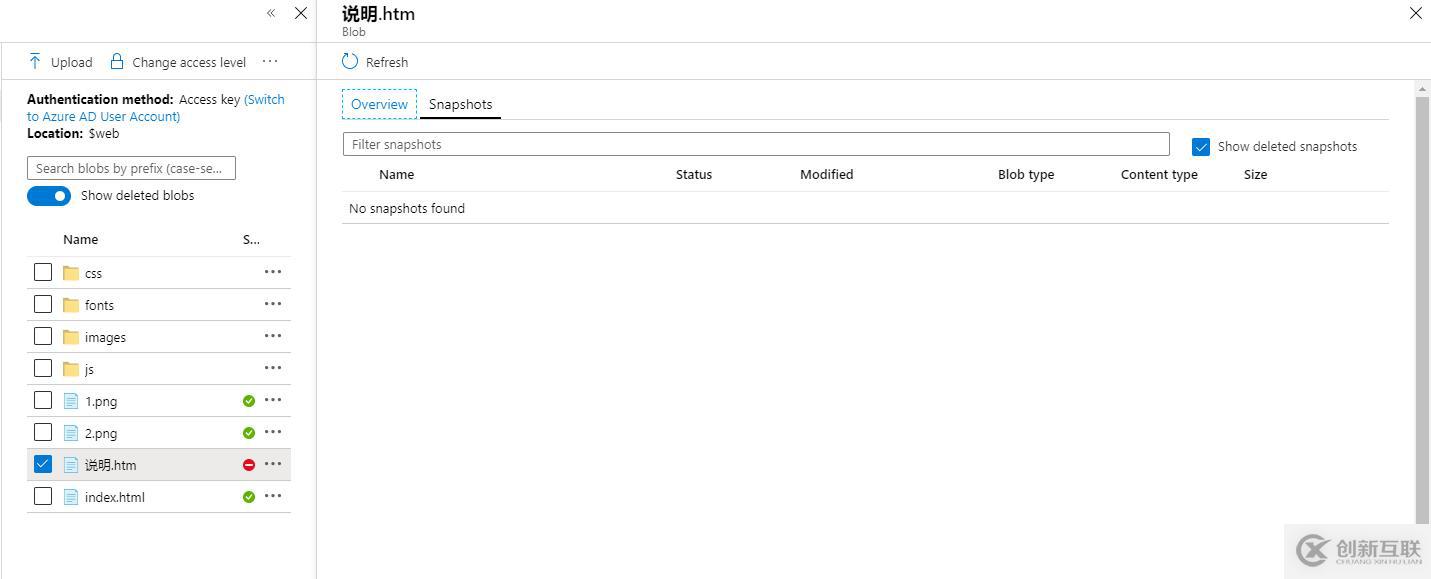Viewport: 1431px width, 579px height.
Task: Click the 说明.htm file icon
Action: coord(71,465)
